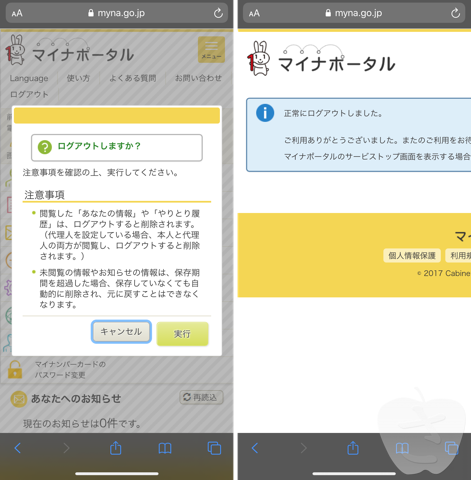
Task: Tap the right screen address bar myna.go.jp
Action: point(354,13)
